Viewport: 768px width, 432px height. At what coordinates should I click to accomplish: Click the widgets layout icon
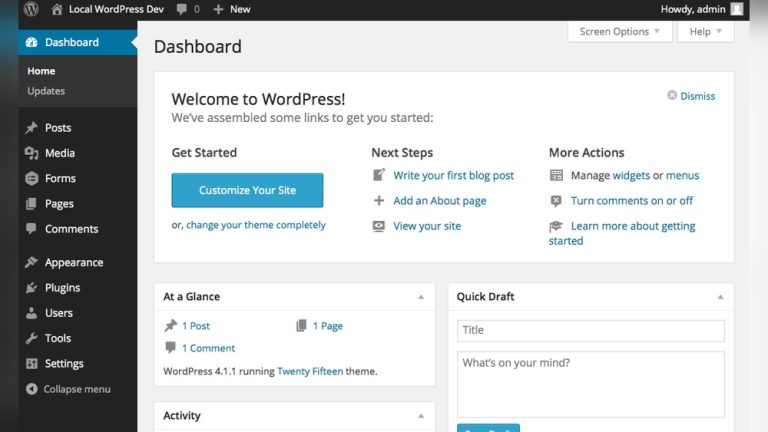pyautogui.click(x=556, y=175)
